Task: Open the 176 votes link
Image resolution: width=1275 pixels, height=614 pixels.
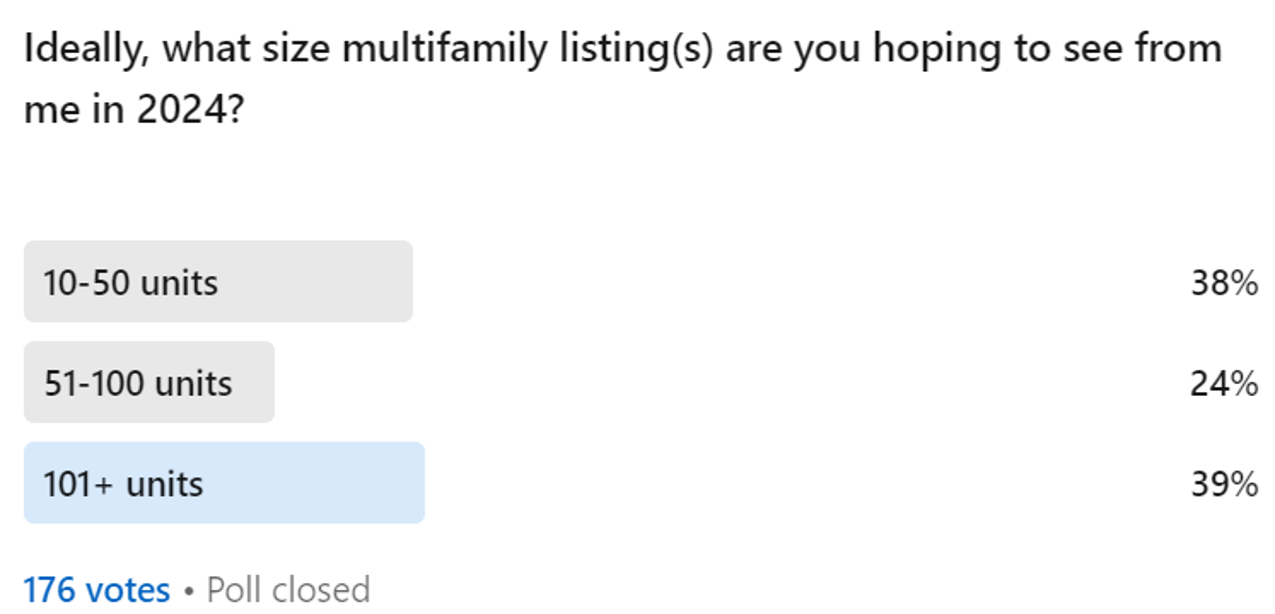Action: [96, 589]
